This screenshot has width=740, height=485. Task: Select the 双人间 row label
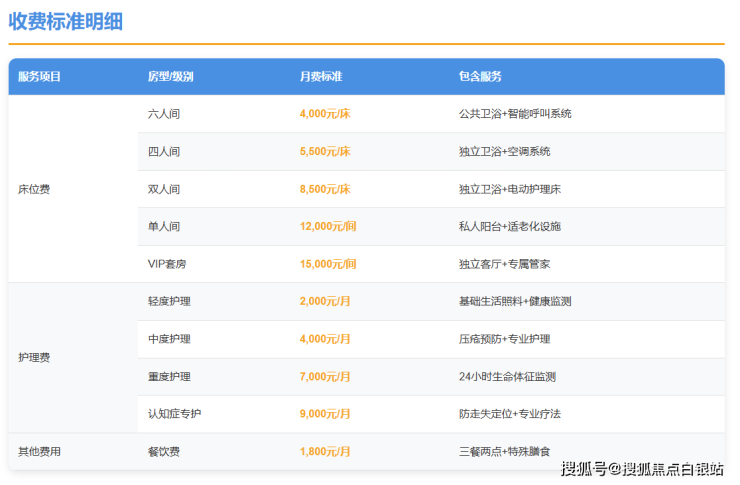click(164, 189)
